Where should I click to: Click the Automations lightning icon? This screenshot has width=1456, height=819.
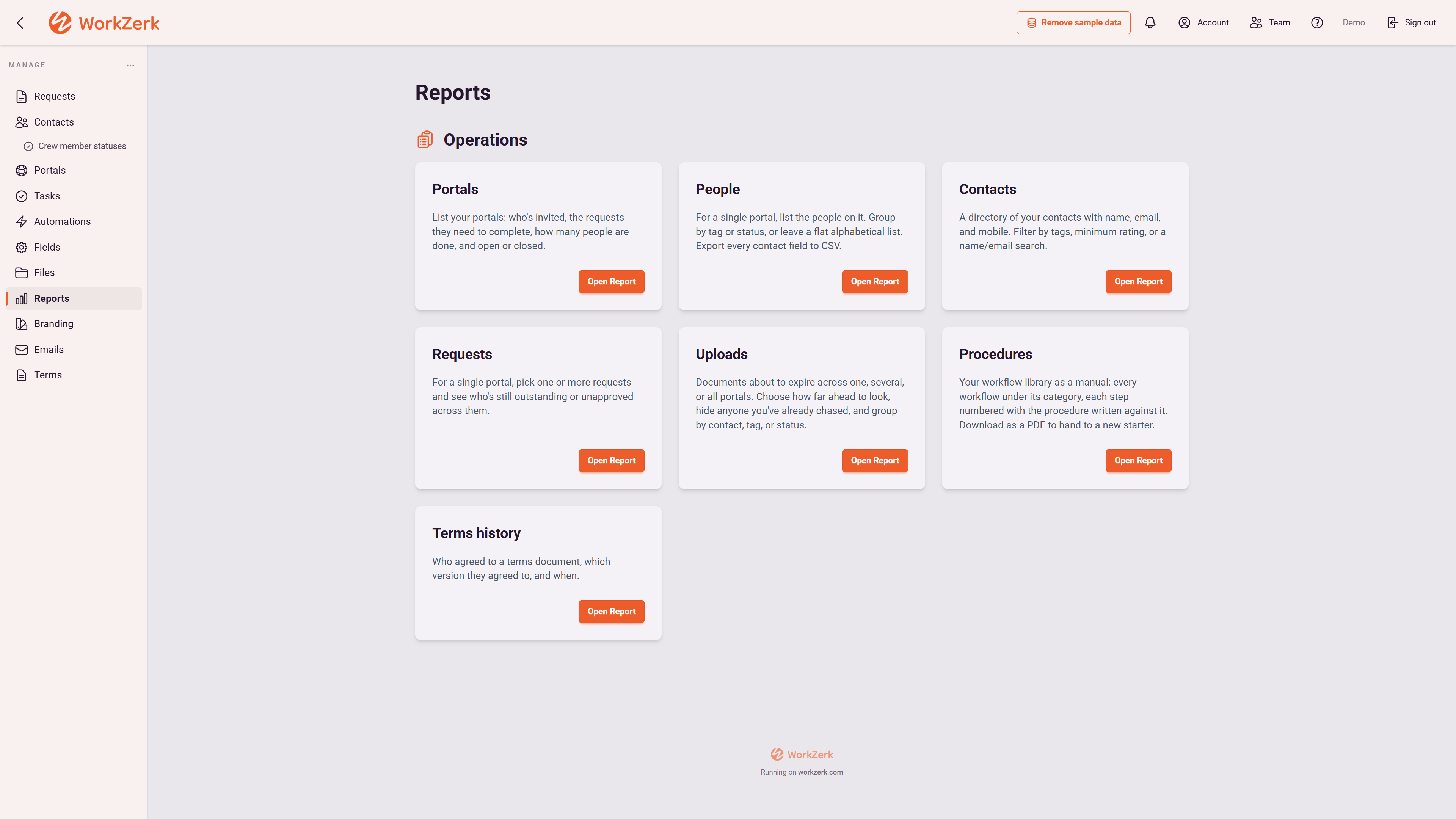[22, 221]
